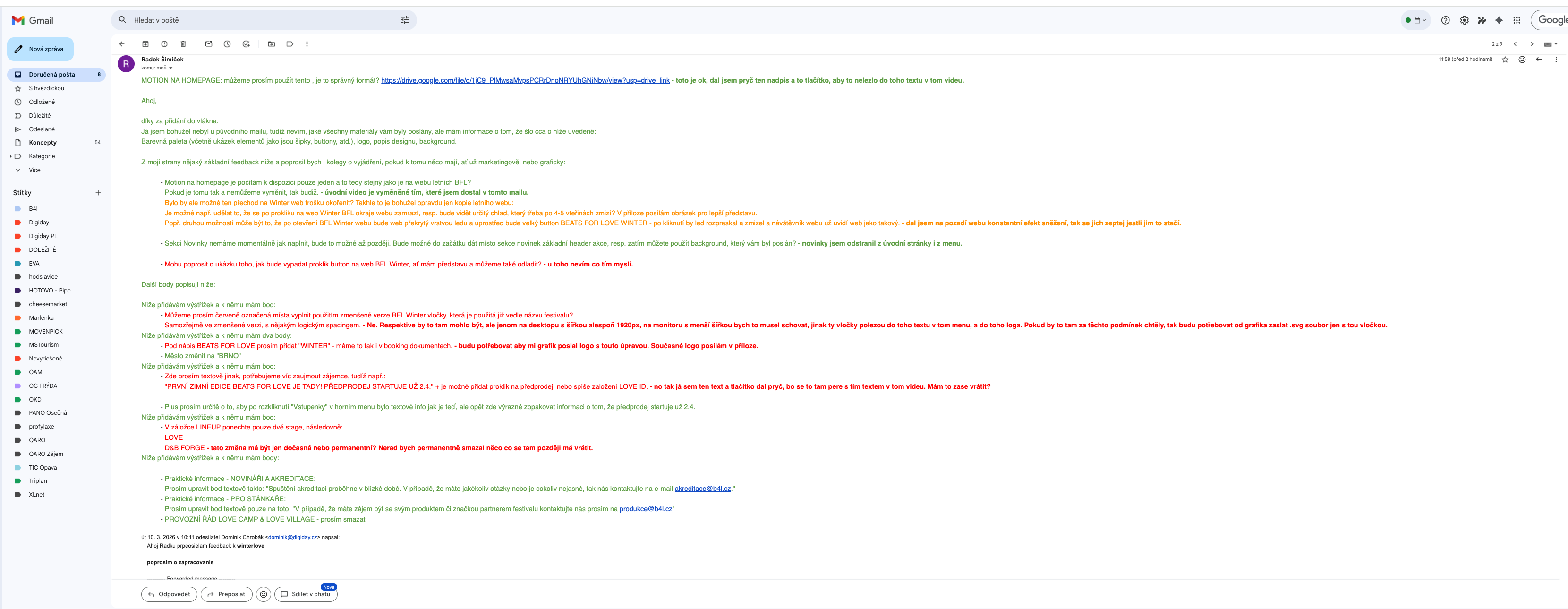Open the Move to folder icon
This screenshot has height=609, width=1568.
(272, 44)
